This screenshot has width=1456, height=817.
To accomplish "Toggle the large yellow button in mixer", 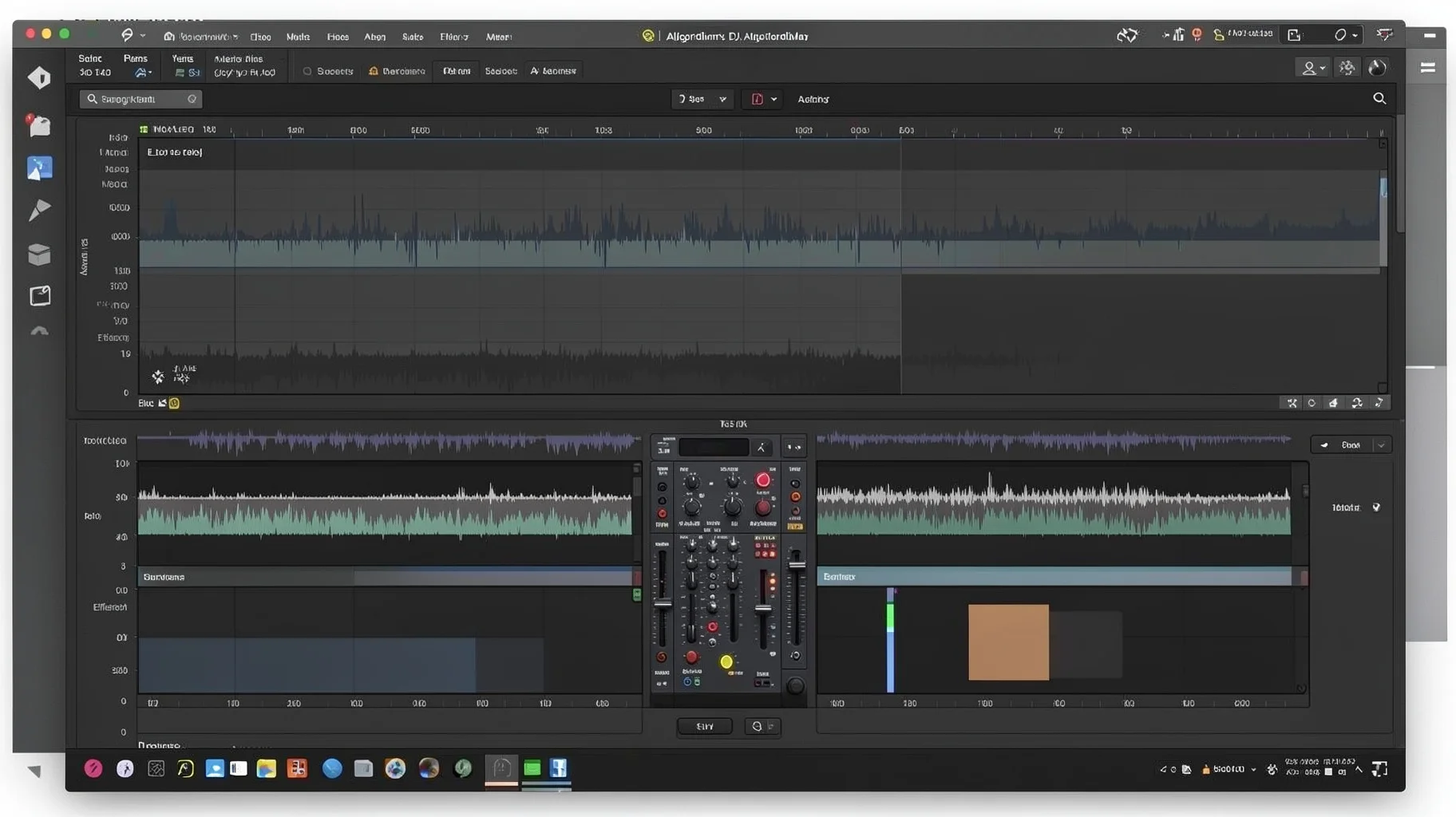I will (726, 661).
